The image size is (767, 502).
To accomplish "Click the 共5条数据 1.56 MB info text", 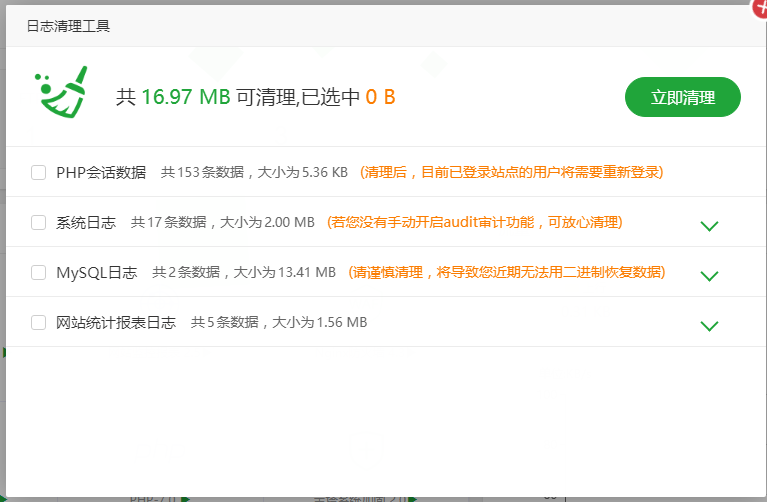I will coord(279,322).
